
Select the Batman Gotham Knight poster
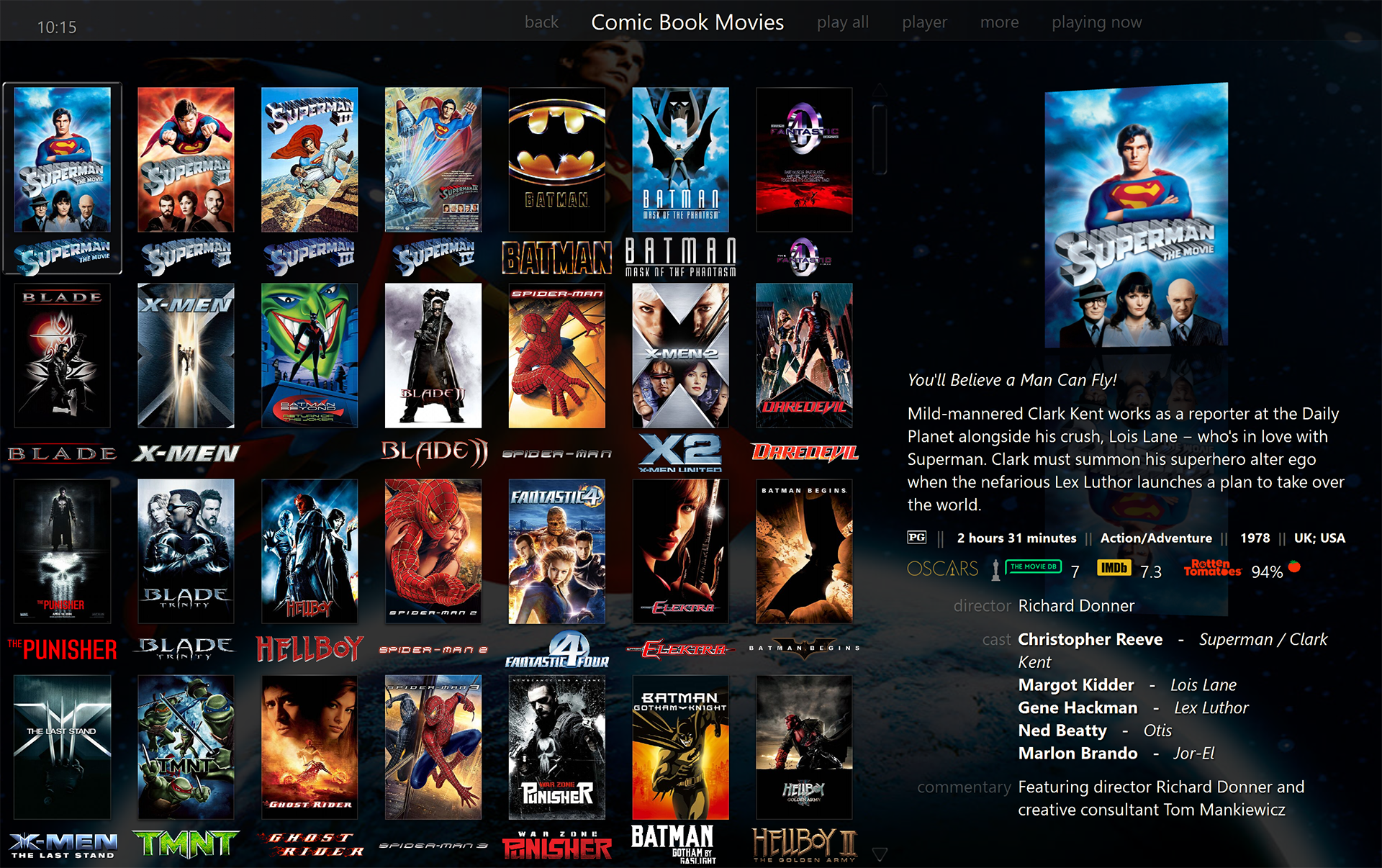pos(680,747)
